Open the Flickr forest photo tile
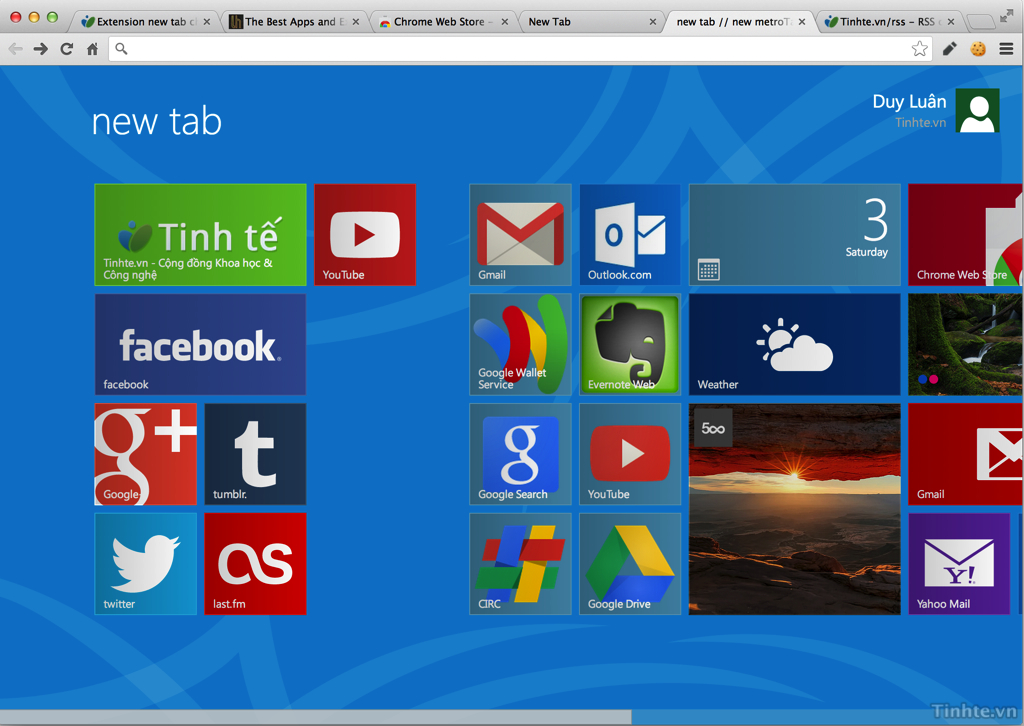The height and width of the screenshot is (726, 1024). point(966,344)
